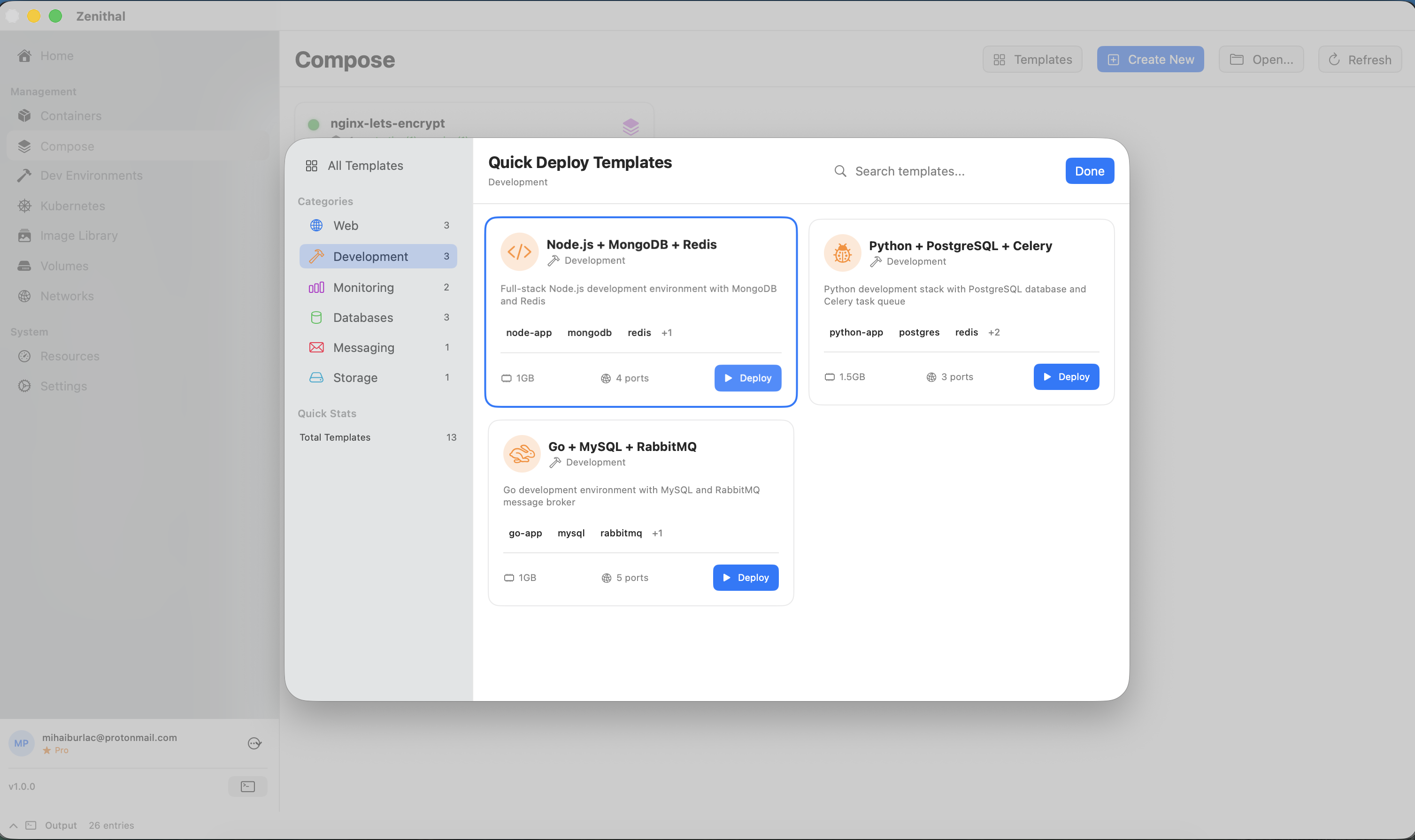The image size is (1415, 840).
Task: Switch to the Development category
Action: 370,256
